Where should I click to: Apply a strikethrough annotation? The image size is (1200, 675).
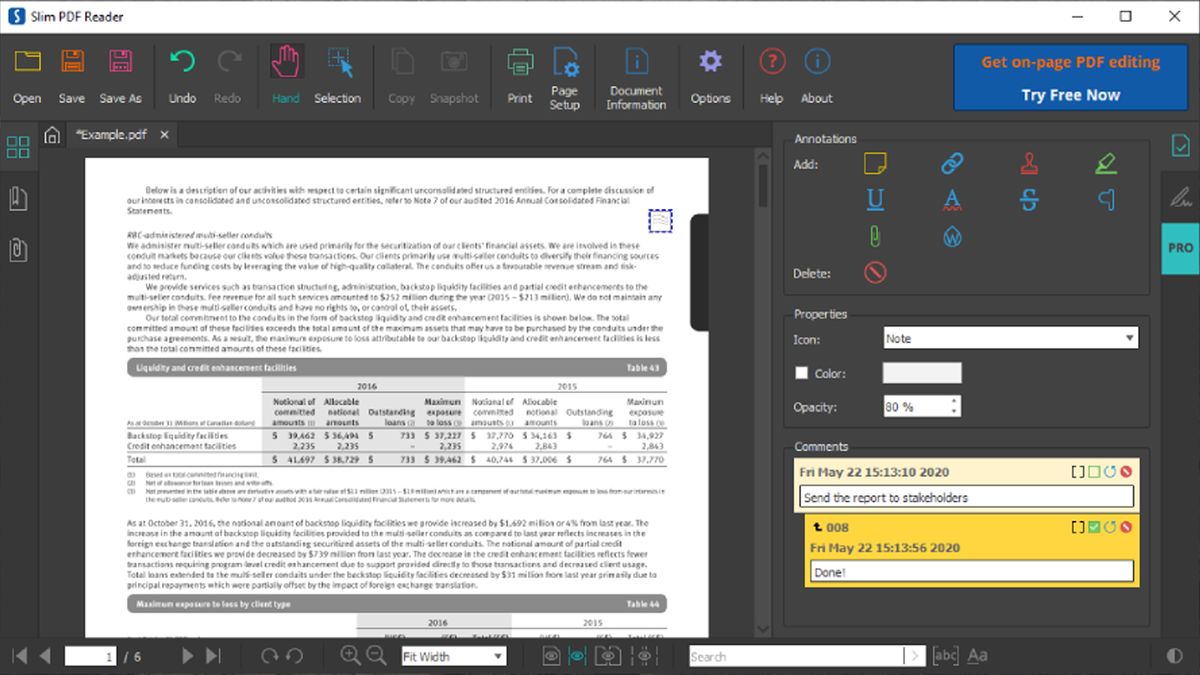1028,199
